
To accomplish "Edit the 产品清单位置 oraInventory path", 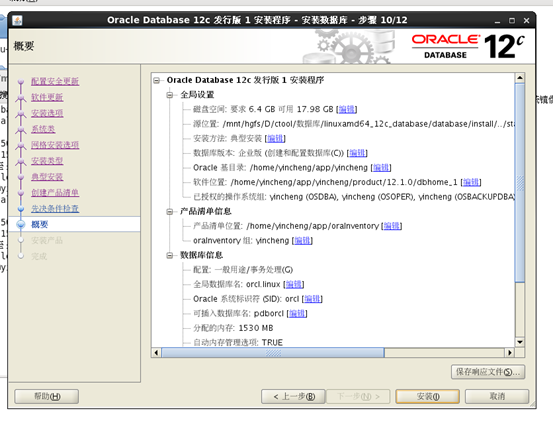I will point(392,226).
